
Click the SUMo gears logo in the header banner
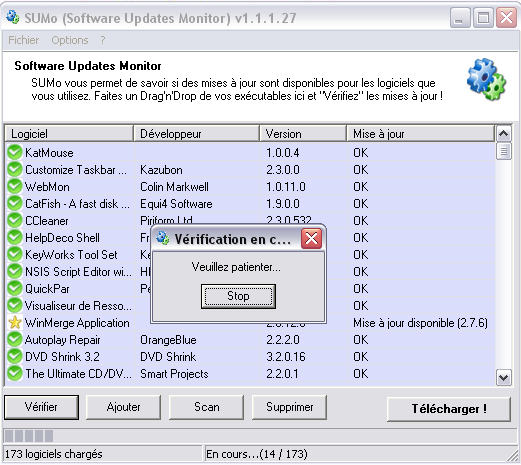tap(486, 80)
